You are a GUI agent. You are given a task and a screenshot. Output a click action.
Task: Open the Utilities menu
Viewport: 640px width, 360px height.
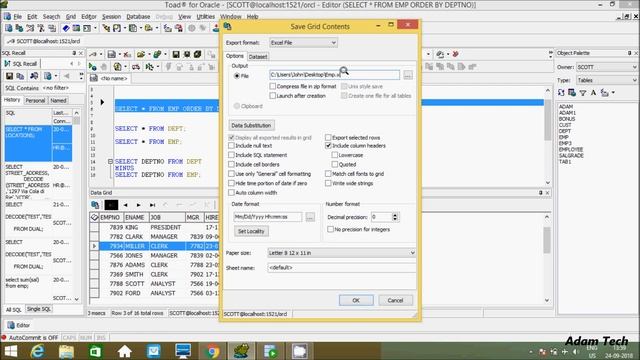coord(206,17)
